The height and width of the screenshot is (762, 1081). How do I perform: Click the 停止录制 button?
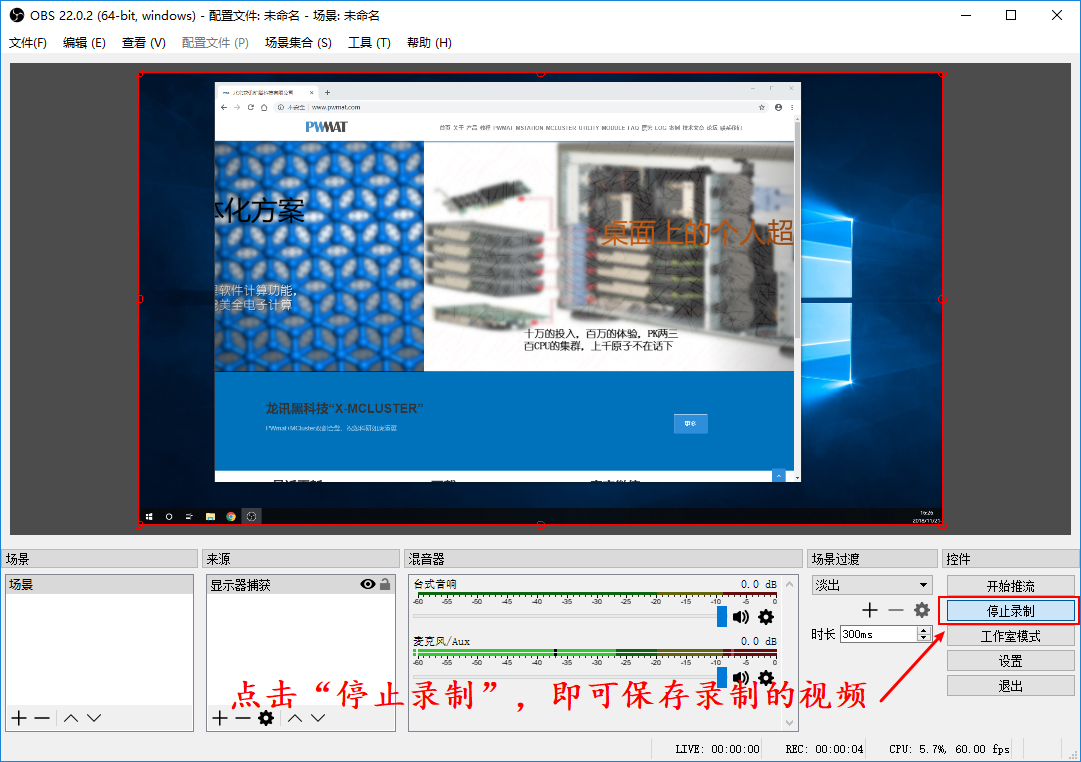(1010, 611)
